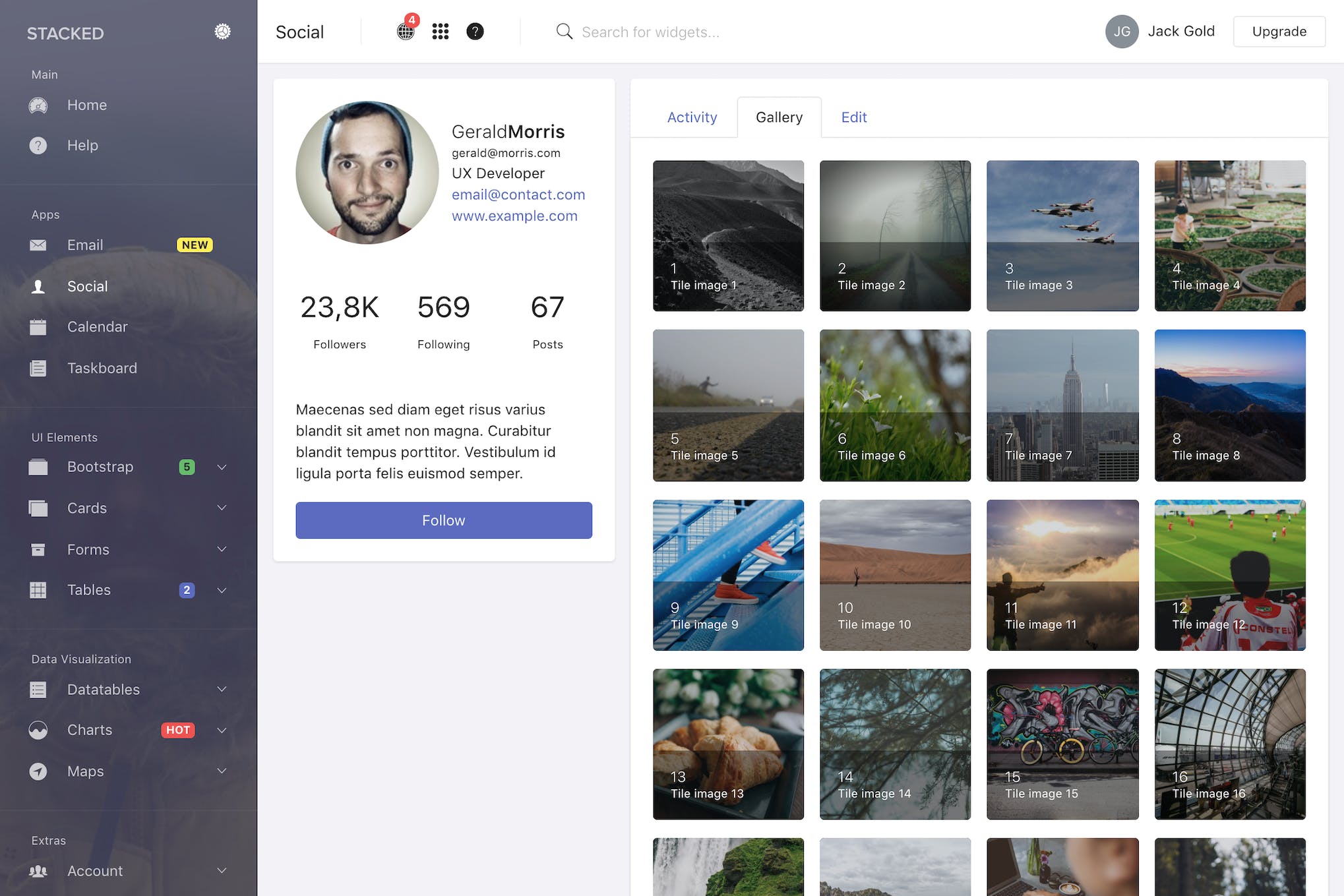Open the apps grid icon in header
This screenshot has height=896, width=1344.
(x=441, y=32)
